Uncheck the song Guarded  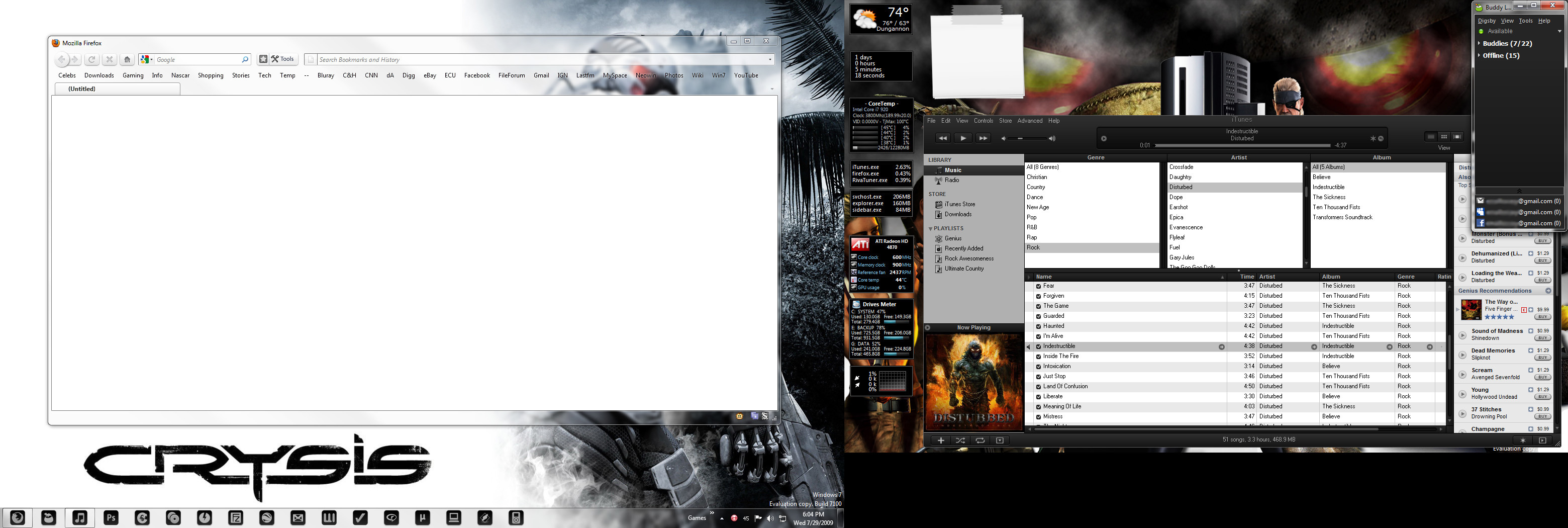(1038, 316)
